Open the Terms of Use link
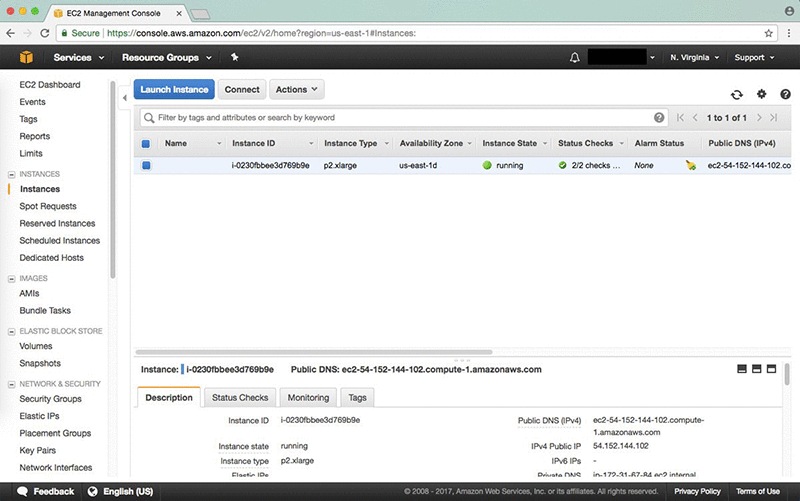Image resolution: width=800 pixels, height=501 pixels. (x=758, y=491)
